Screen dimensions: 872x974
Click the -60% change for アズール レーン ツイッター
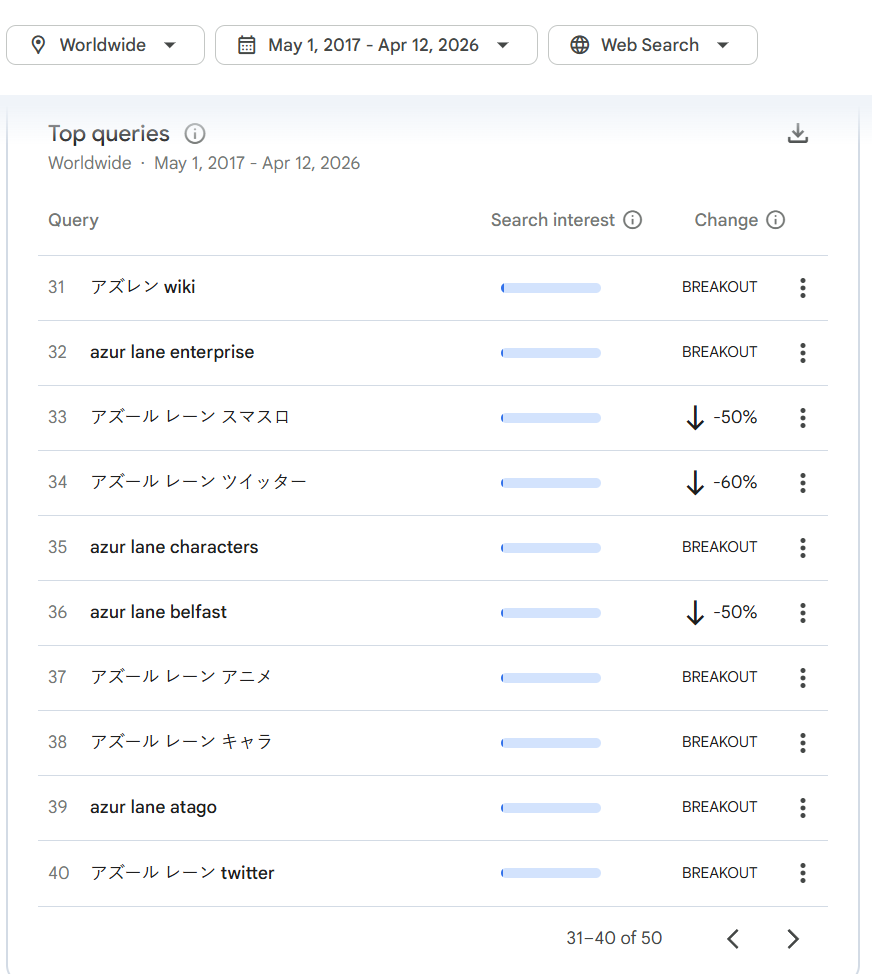(722, 482)
